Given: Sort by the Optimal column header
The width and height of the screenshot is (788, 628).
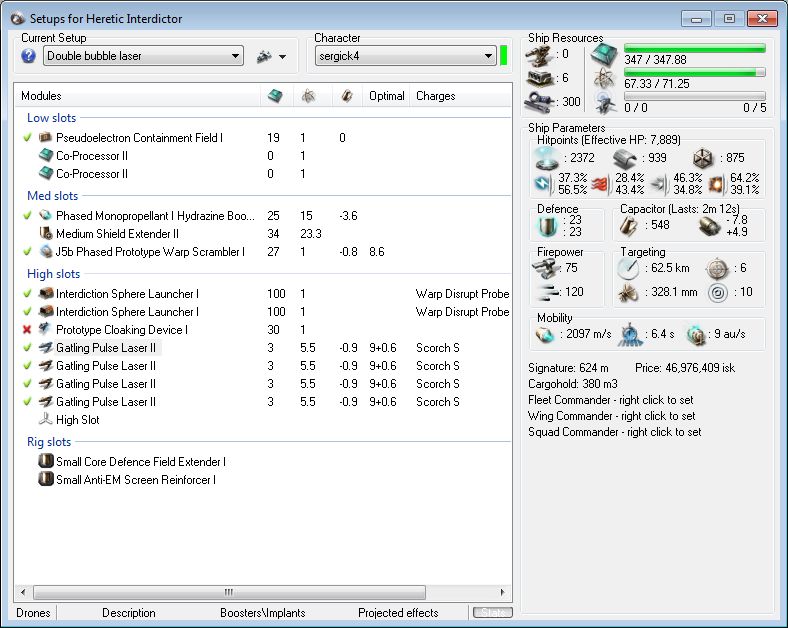Looking at the screenshot, I should [386, 96].
